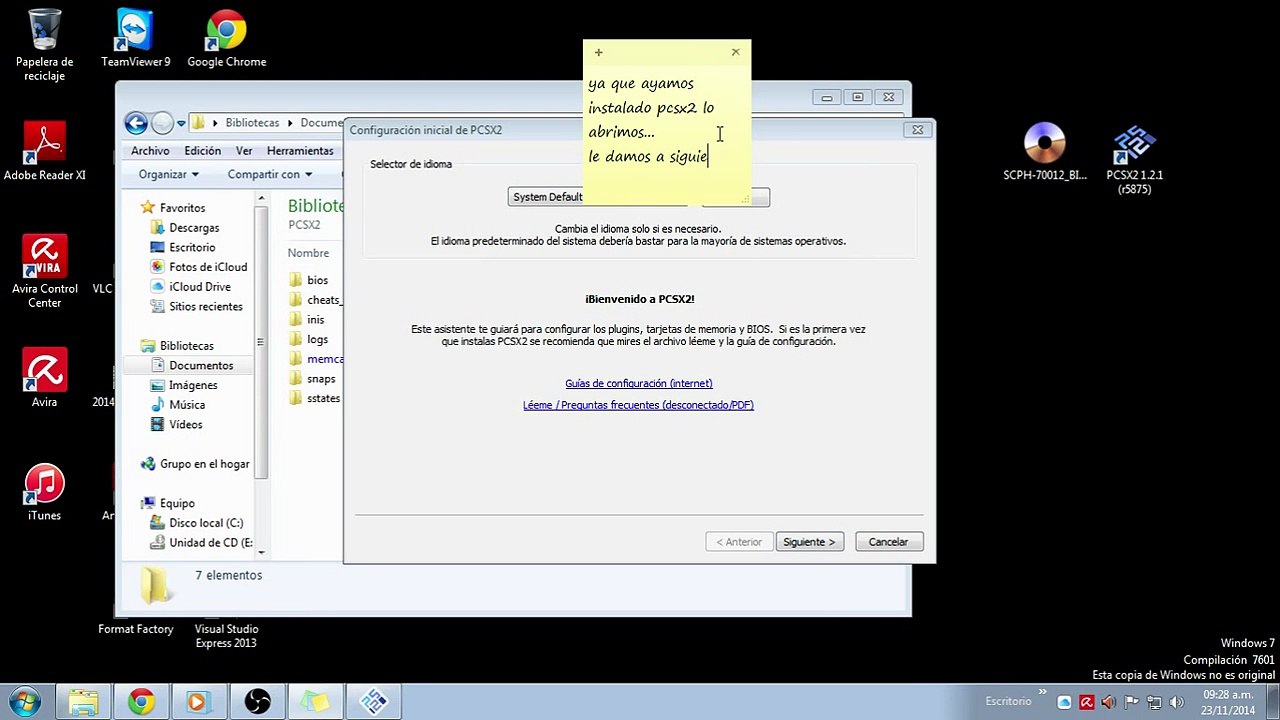Open the Organizar dropdown in Explorer

168,174
